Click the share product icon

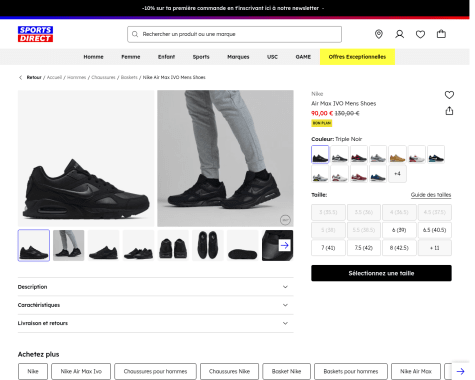[x=449, y=111]
